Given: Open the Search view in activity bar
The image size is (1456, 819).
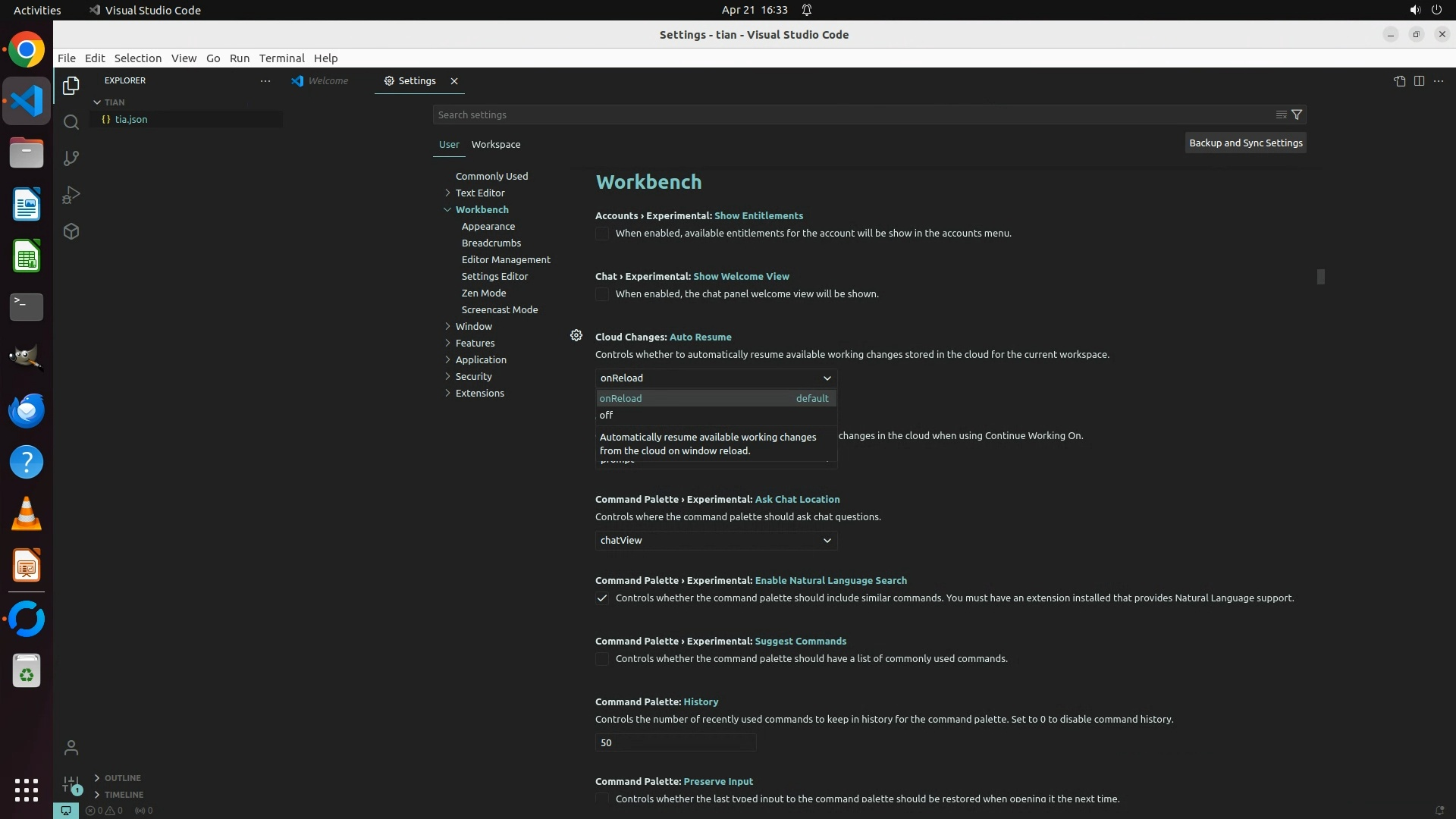Looking at the screenshot, I should [71, 122].
